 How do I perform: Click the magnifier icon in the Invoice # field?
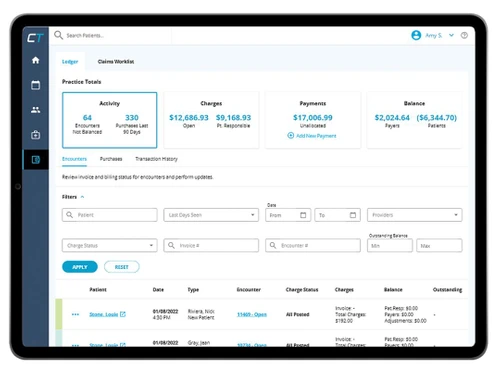tap(171, 245)
